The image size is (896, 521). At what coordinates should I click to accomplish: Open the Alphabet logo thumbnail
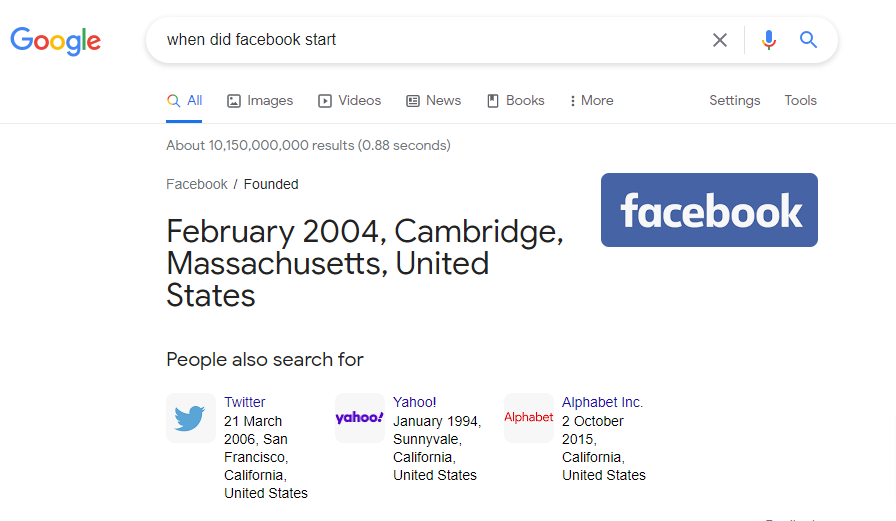click(528, 418)
